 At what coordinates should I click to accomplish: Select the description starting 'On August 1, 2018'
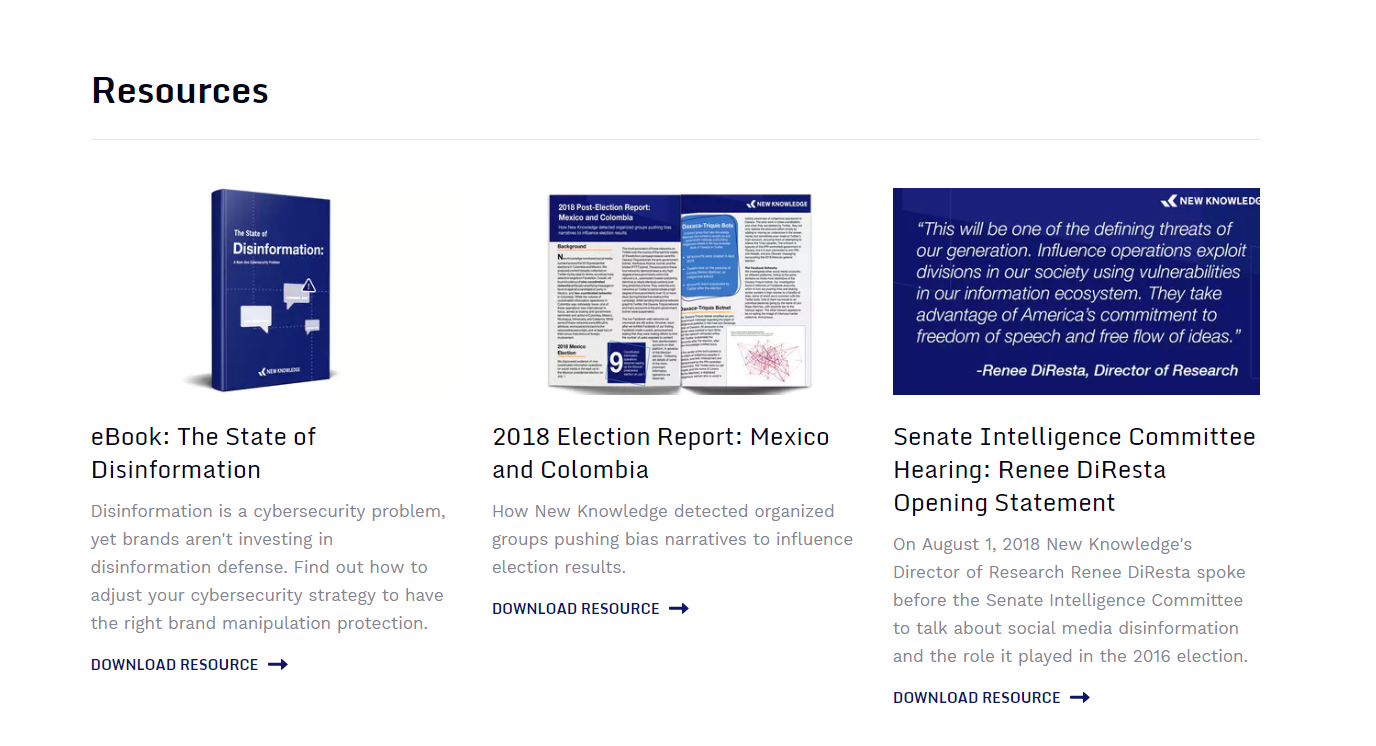[x=1070, y=600]
